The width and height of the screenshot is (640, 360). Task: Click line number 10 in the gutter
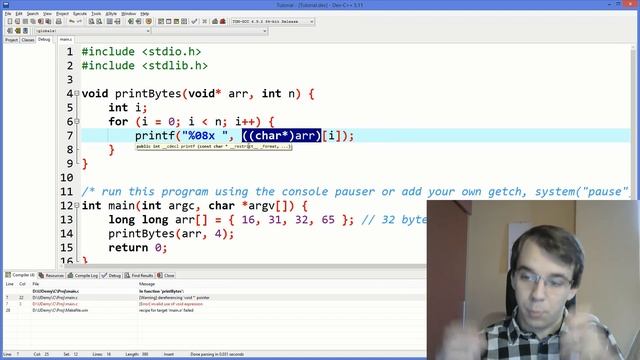coord(67,178)
